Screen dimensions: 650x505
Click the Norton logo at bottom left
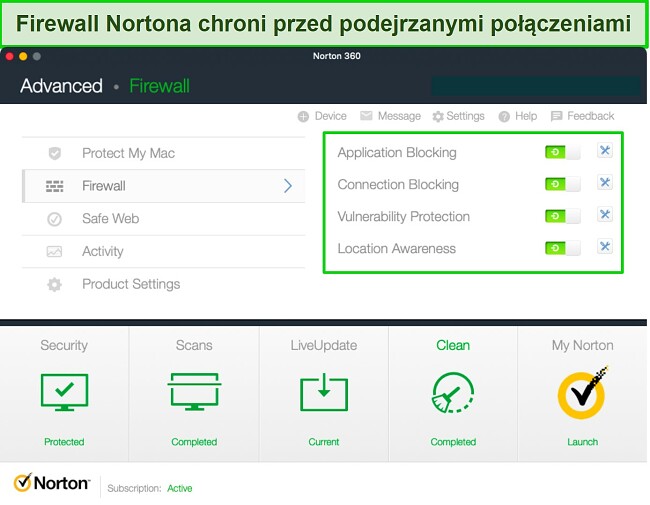tap(51, 483)
